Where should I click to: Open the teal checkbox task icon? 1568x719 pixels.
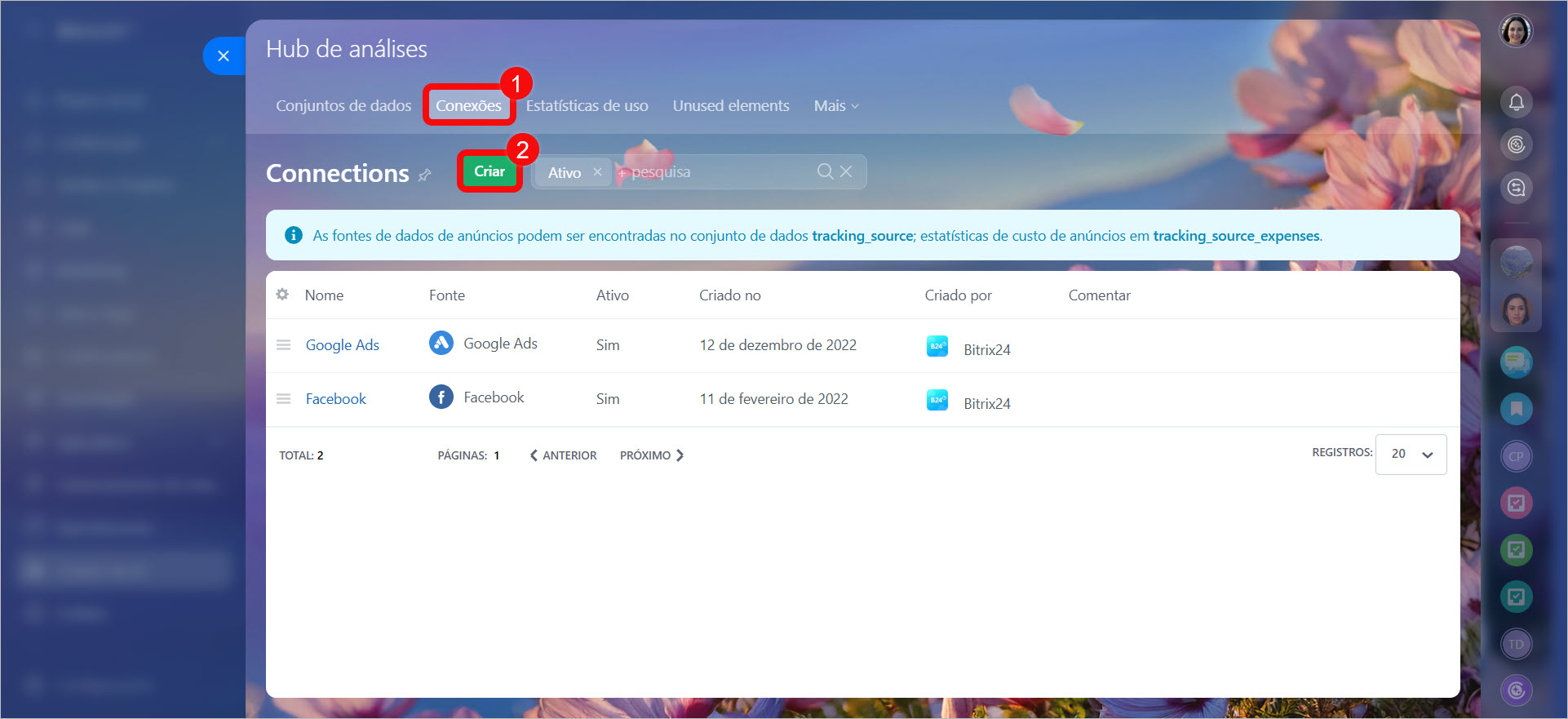click(x=1516, y=597)
